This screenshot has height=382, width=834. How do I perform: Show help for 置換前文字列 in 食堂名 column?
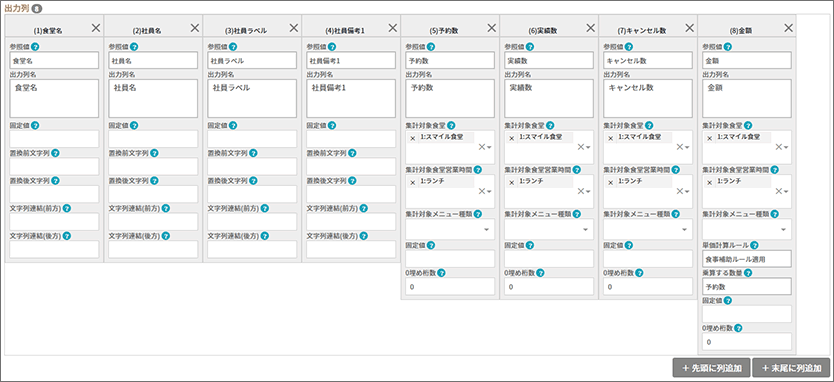coord(55,153)
